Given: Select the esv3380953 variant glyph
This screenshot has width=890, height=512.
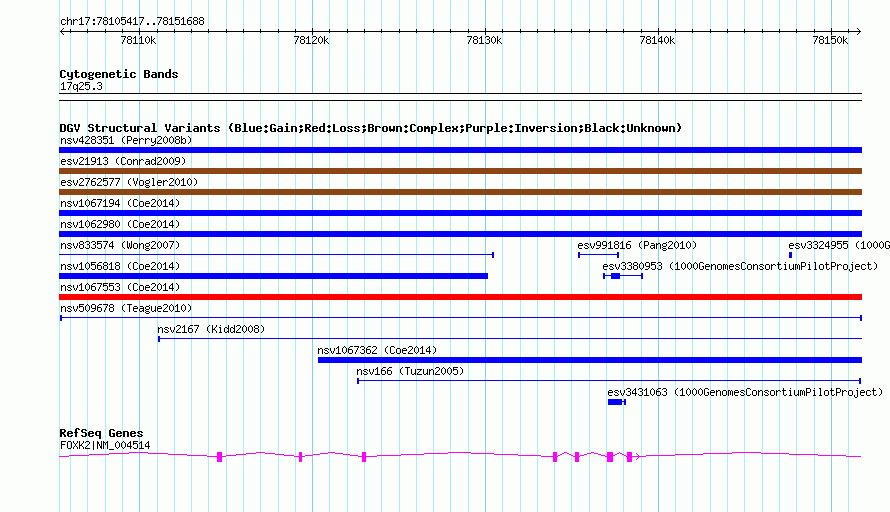Looking at the screenshot, I should [x=623, y=276].
